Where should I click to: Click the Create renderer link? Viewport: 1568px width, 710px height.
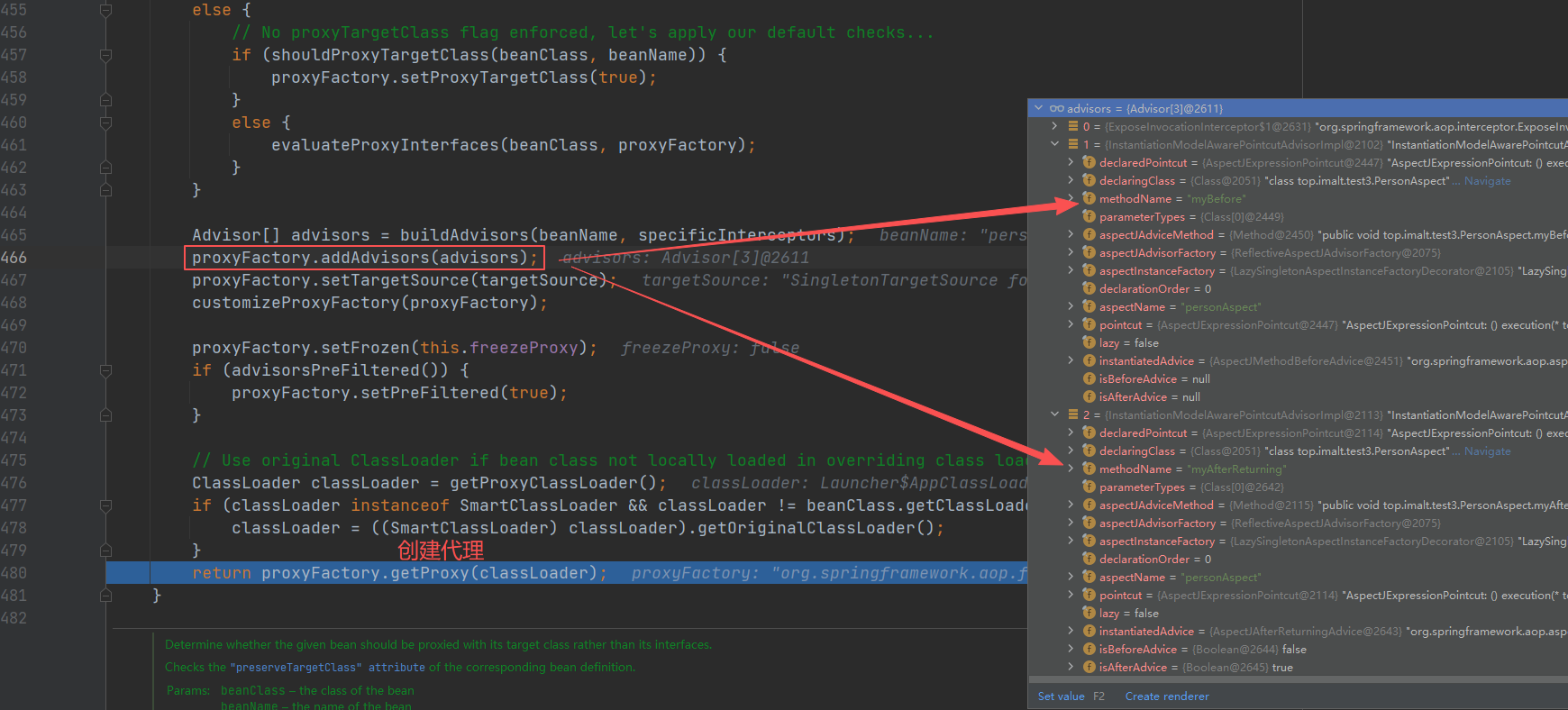coord(1166,696)
